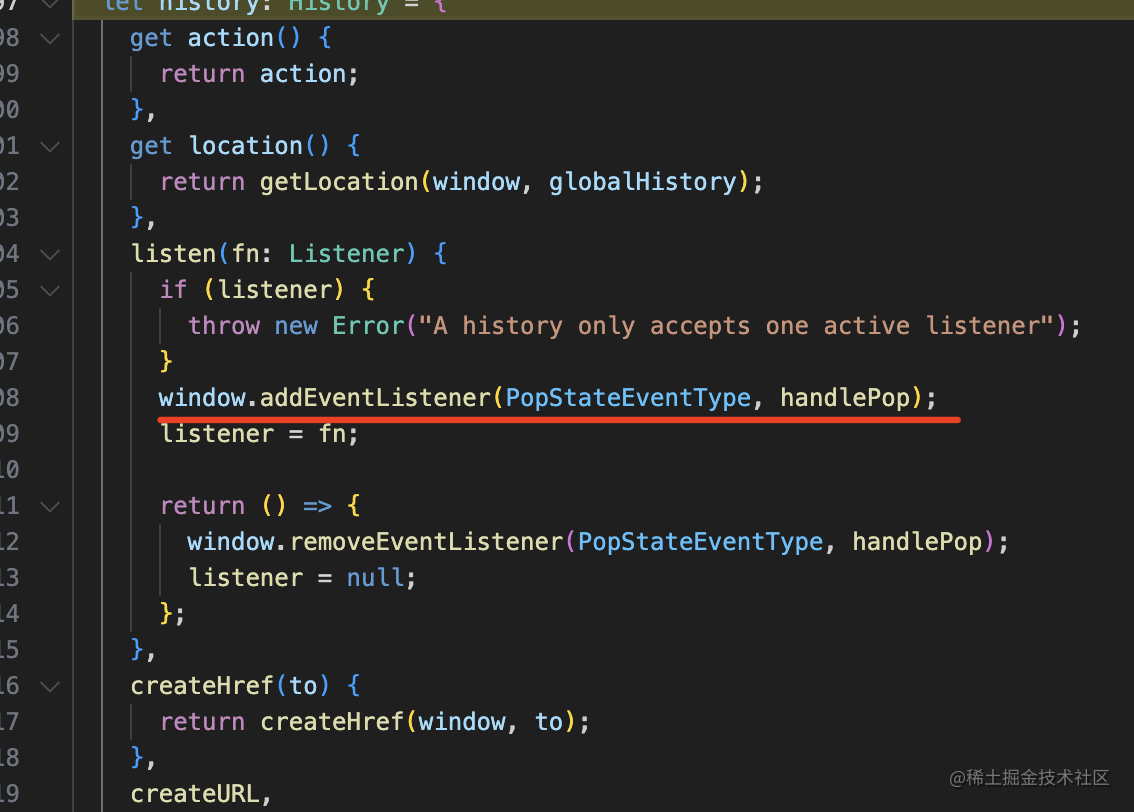Collapse the listen(fn: Listener) function
Image resolution: width=1134 pixels, height=812 pixels.
pos(50,254)
